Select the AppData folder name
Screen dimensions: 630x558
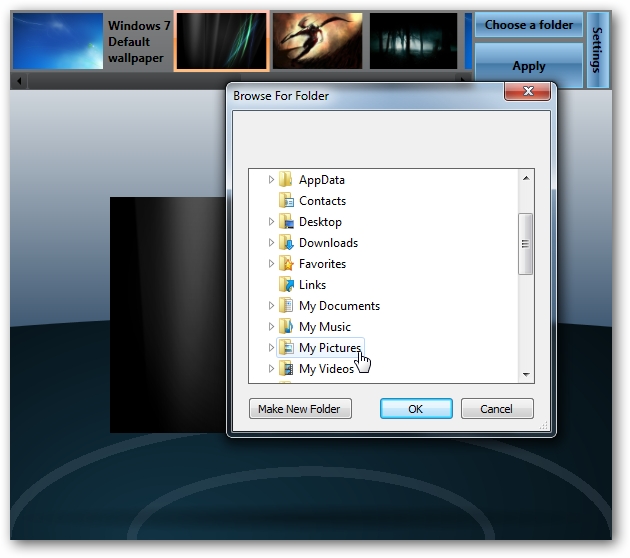pos(322,180)
